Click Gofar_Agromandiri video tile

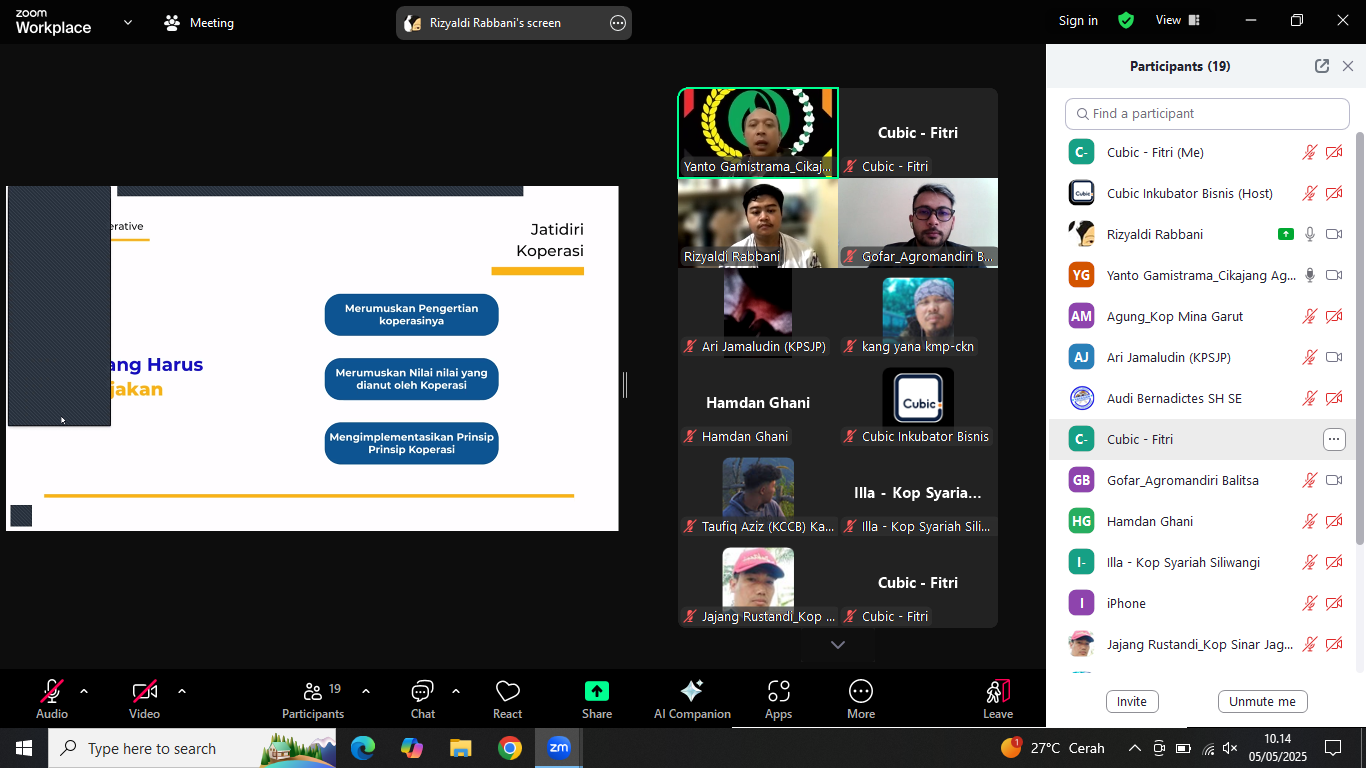tap(918, 223)
